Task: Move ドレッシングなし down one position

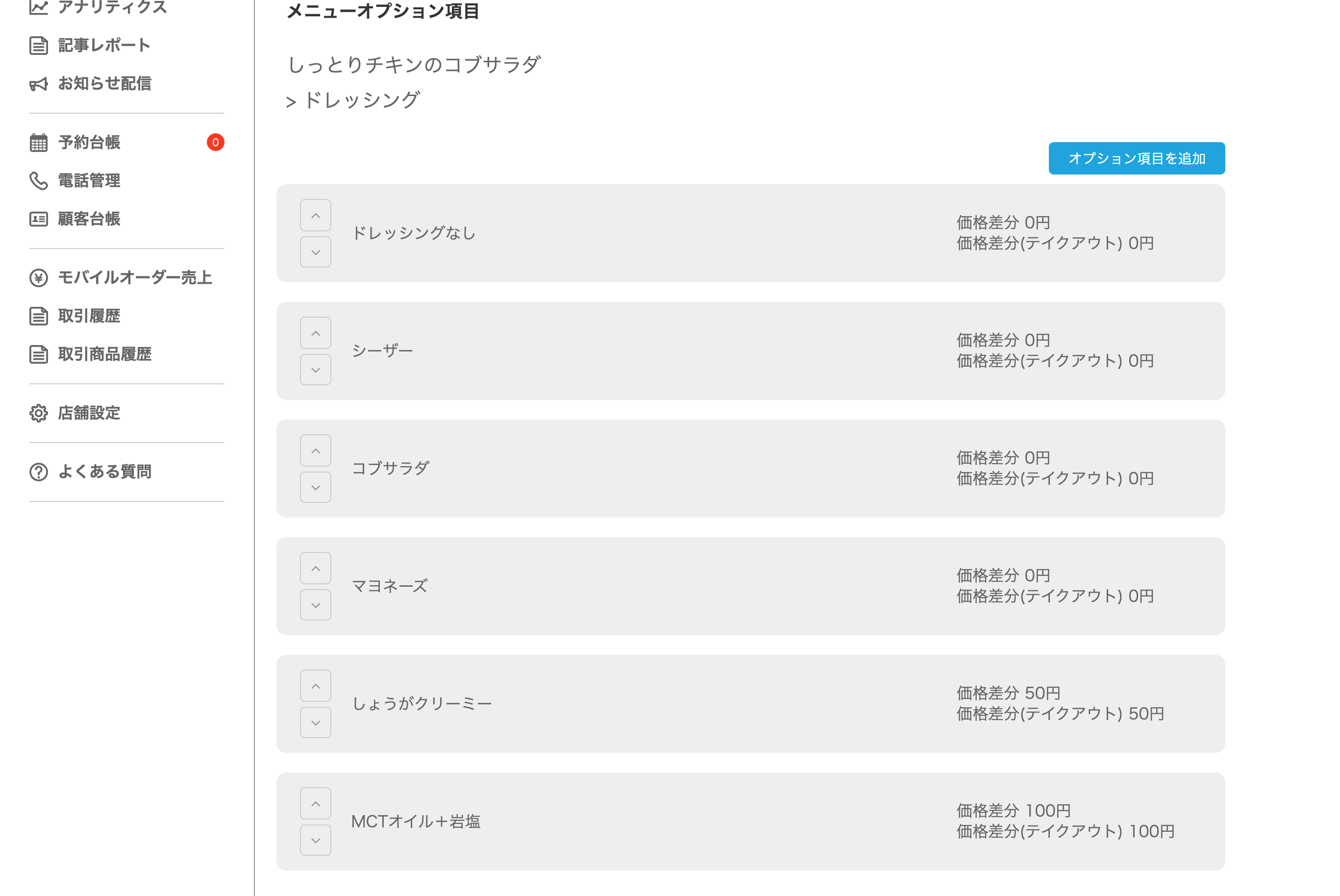Action: [x=316, y=252]
